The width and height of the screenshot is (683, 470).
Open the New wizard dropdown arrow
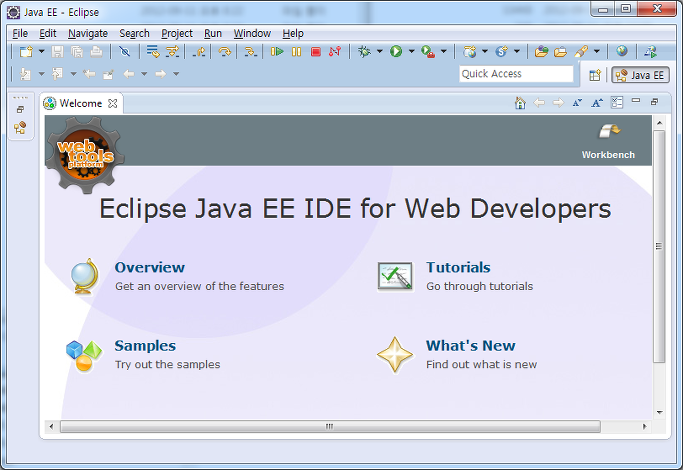tap(41, 51)
